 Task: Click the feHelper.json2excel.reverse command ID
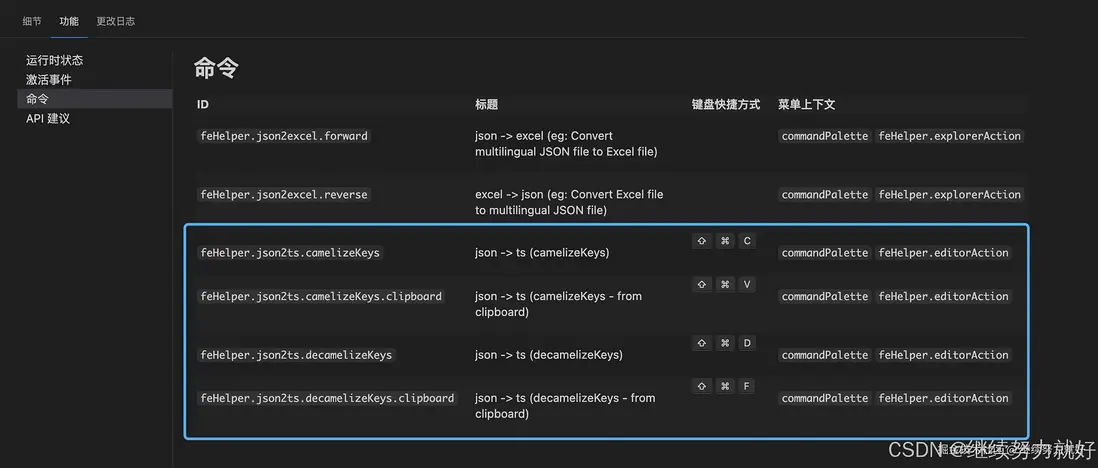(284, 194)
